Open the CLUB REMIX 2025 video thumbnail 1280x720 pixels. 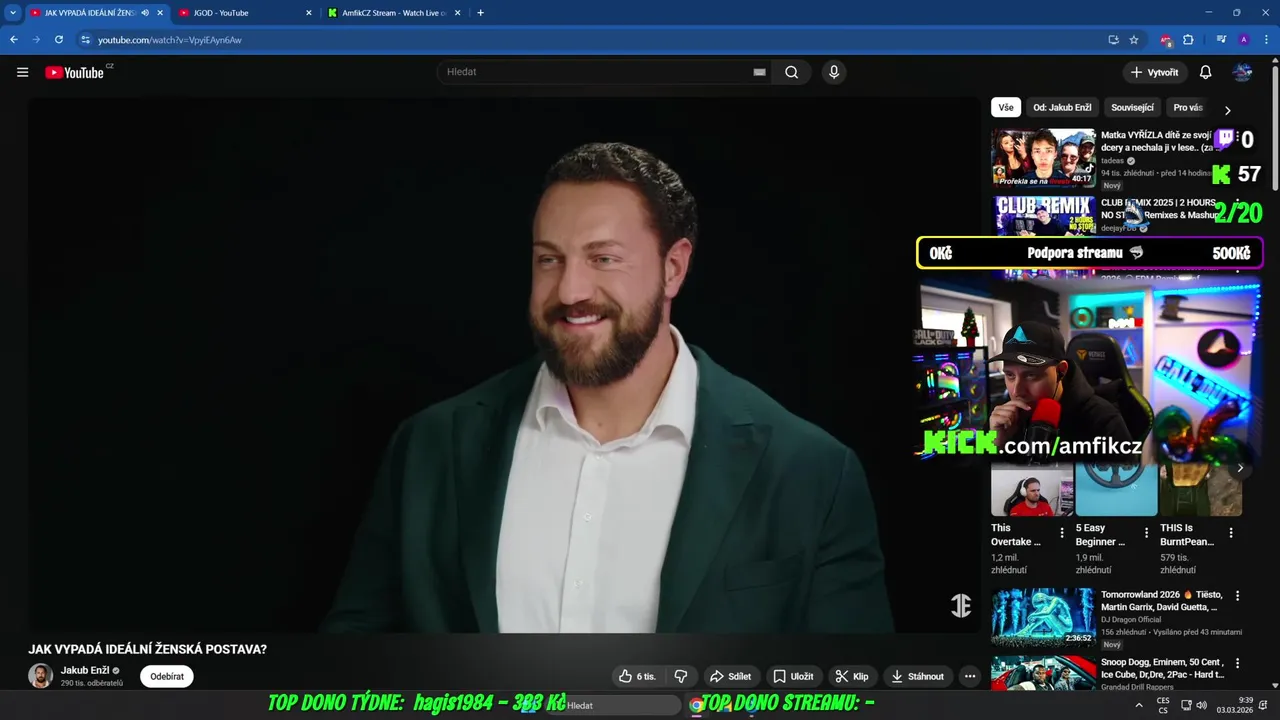[x=1043, y=214]
